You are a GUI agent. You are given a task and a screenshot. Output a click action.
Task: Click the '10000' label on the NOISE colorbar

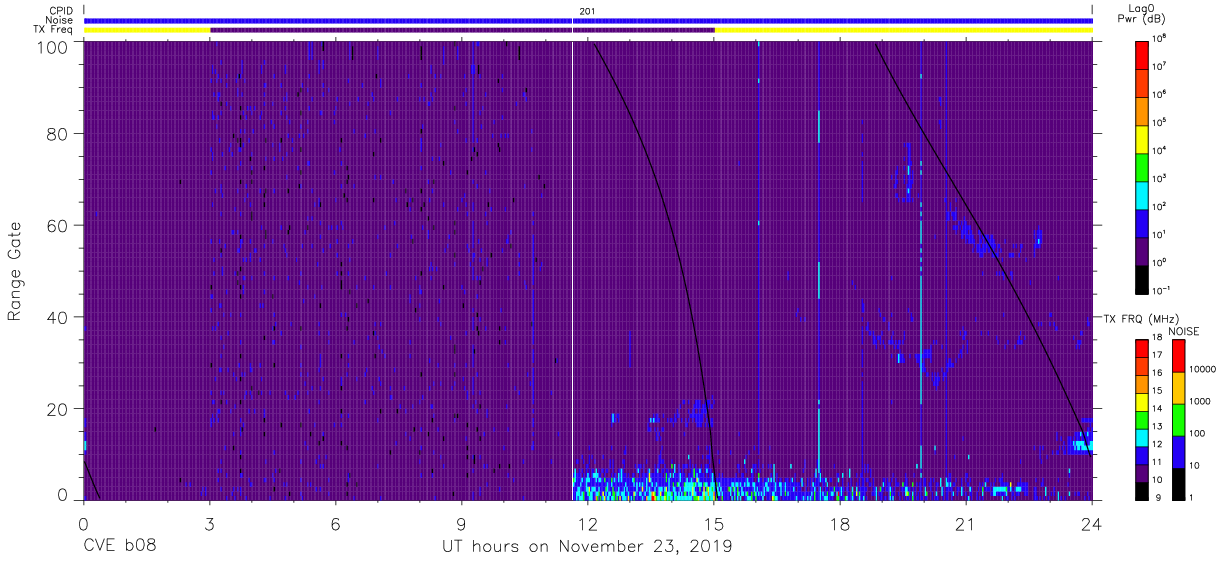pyautogui.click(x=1203, y=371)
